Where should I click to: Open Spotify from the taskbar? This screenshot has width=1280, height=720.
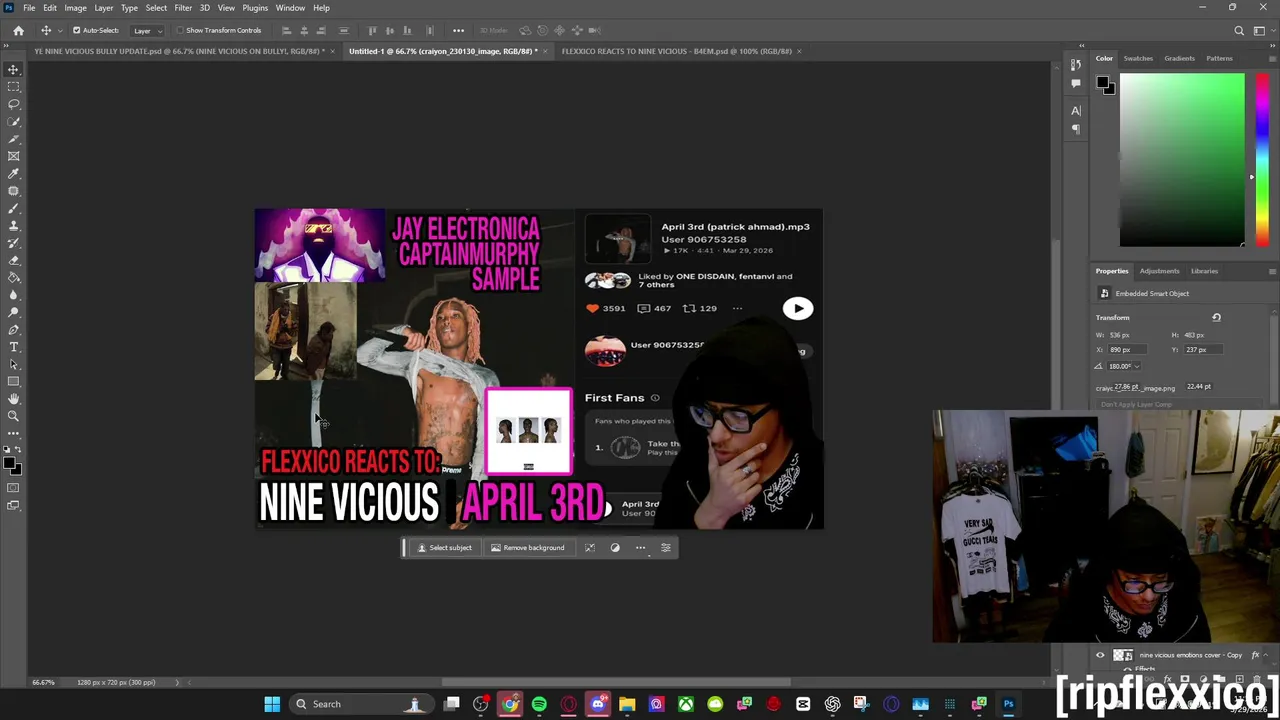click(x=539, y=704)
